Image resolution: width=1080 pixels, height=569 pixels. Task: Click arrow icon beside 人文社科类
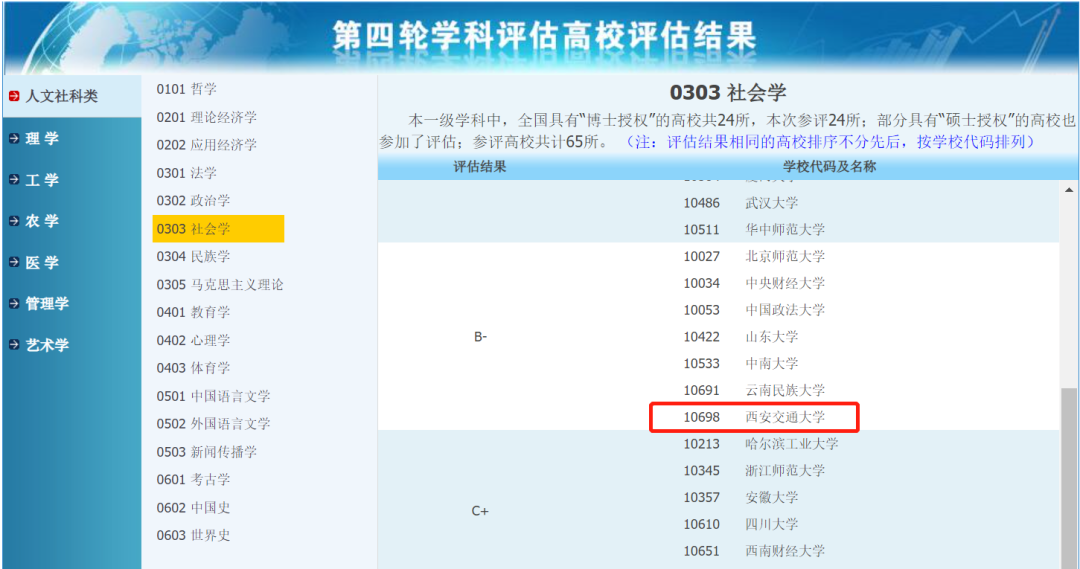pyautogui.click(x=14, y=96)
